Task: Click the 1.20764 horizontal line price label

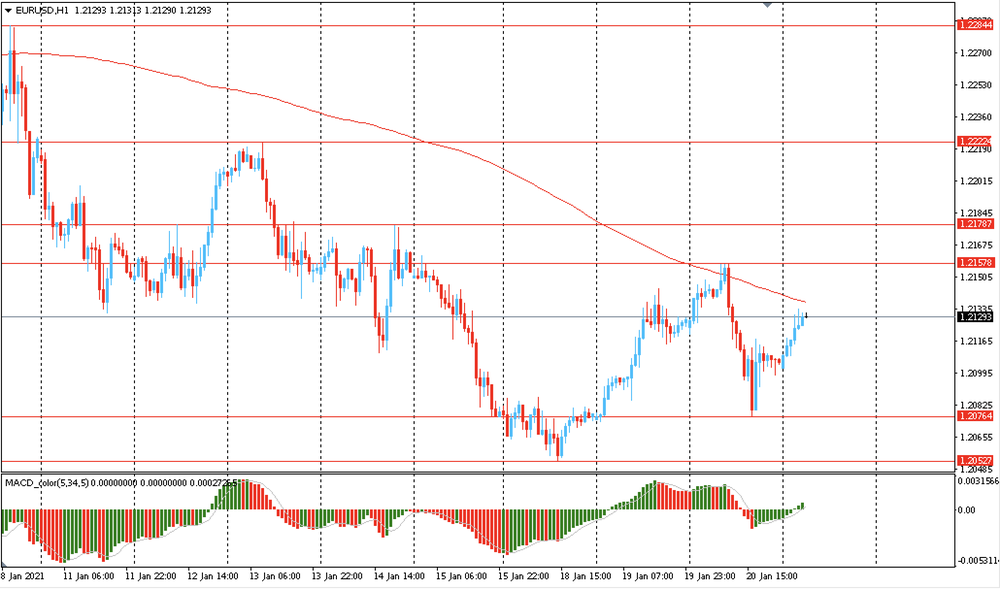Action: (975, 416)
